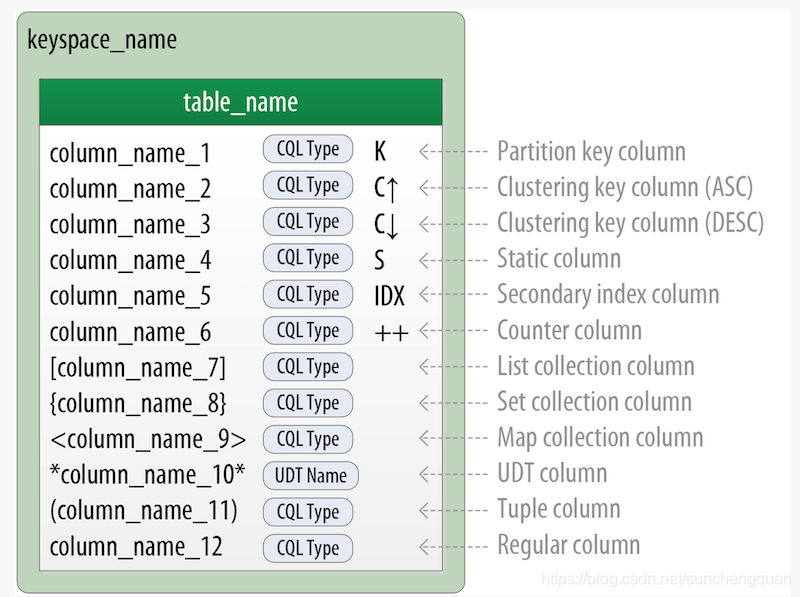Click the CQL Type pill for column_name_1
Viewport: 800px width, 597px height.
click(308, 149)
